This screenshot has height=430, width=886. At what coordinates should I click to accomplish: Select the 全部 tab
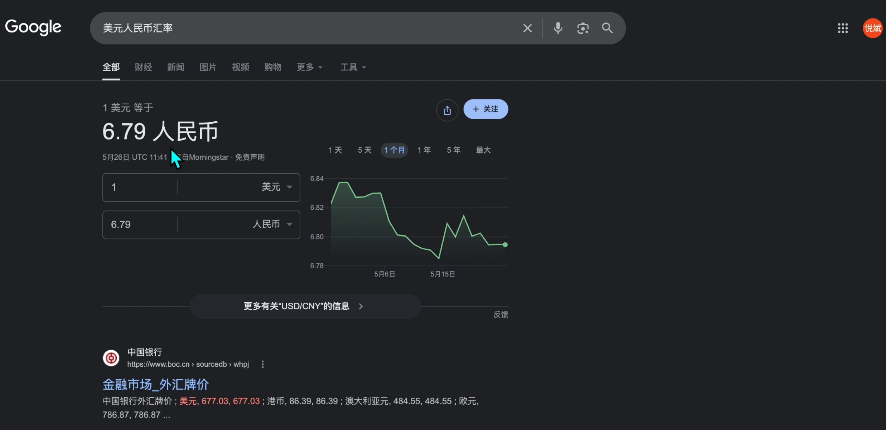tap(111, 67)
